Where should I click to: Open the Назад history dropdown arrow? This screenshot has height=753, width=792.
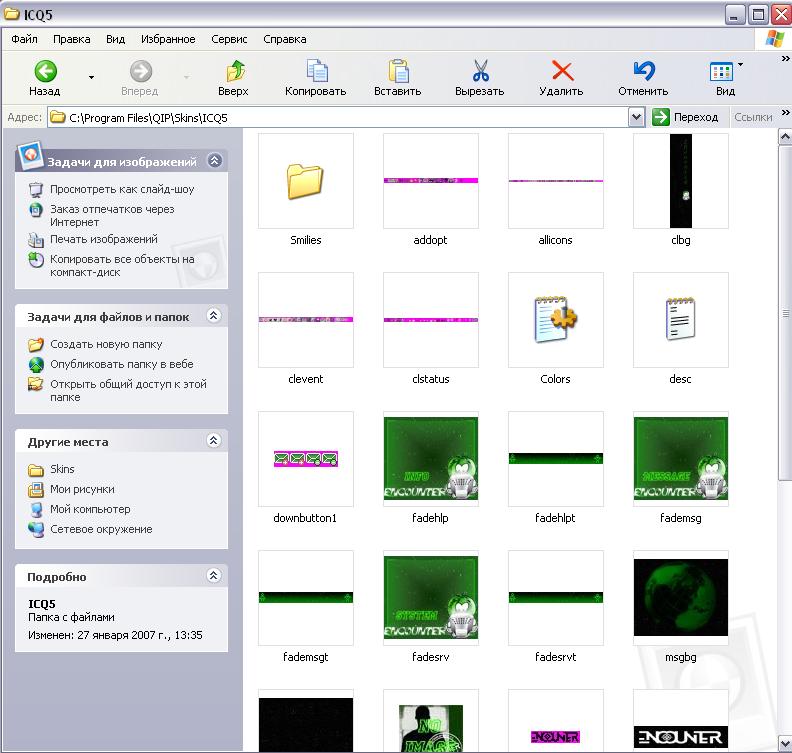click(x=92, y=76)
